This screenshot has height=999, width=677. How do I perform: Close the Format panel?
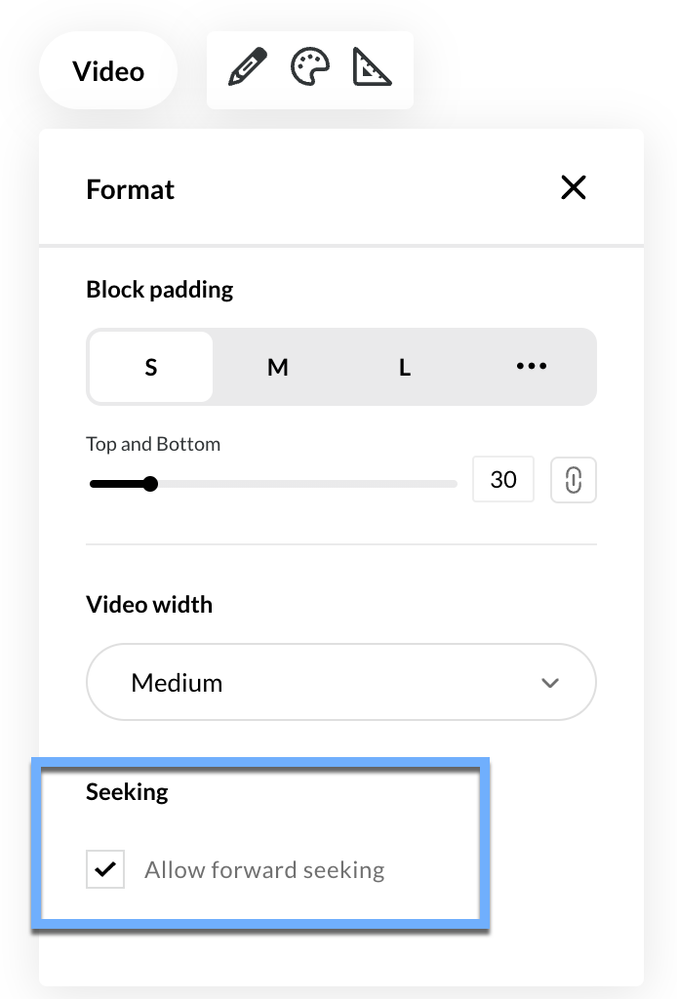573,188
